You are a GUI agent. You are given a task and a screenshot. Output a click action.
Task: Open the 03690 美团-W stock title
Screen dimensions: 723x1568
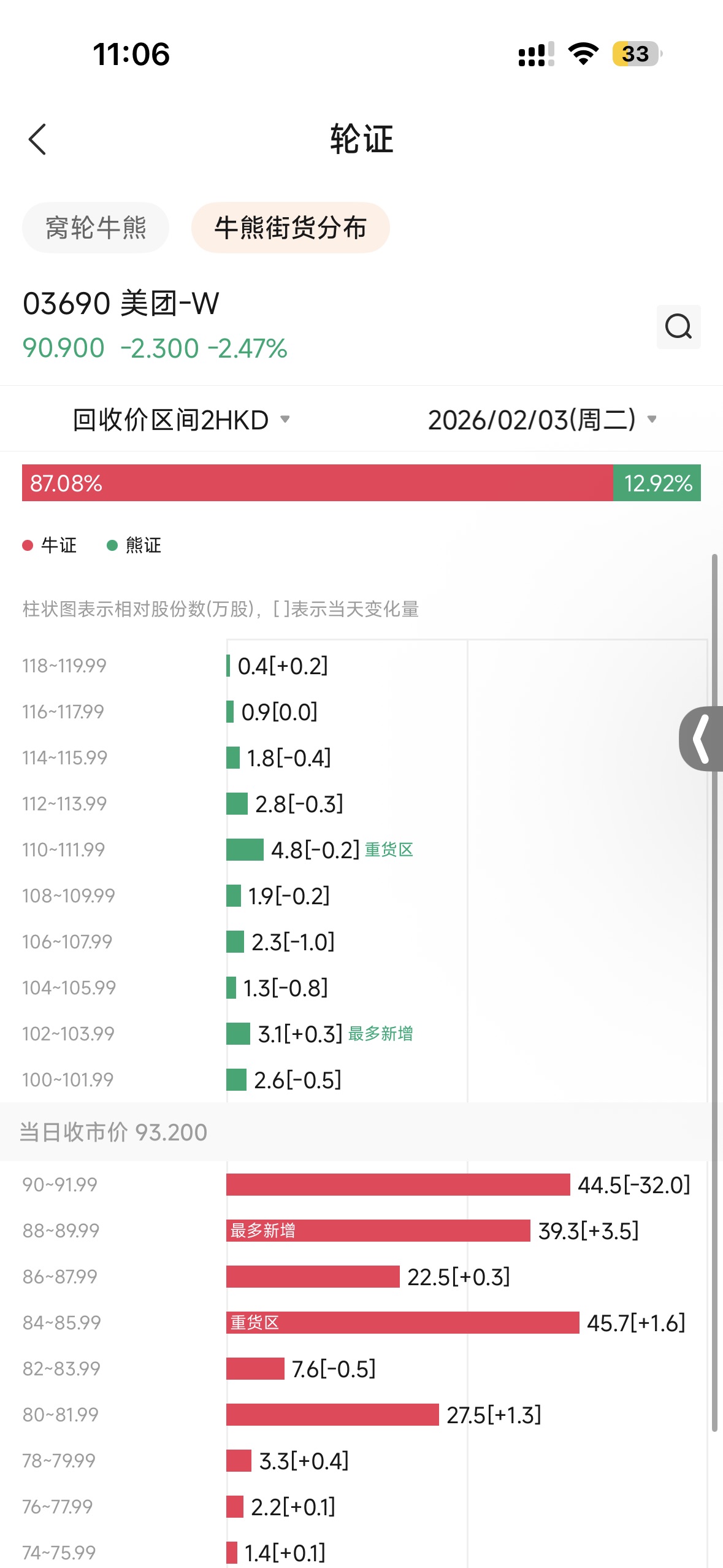pos(121,303)
